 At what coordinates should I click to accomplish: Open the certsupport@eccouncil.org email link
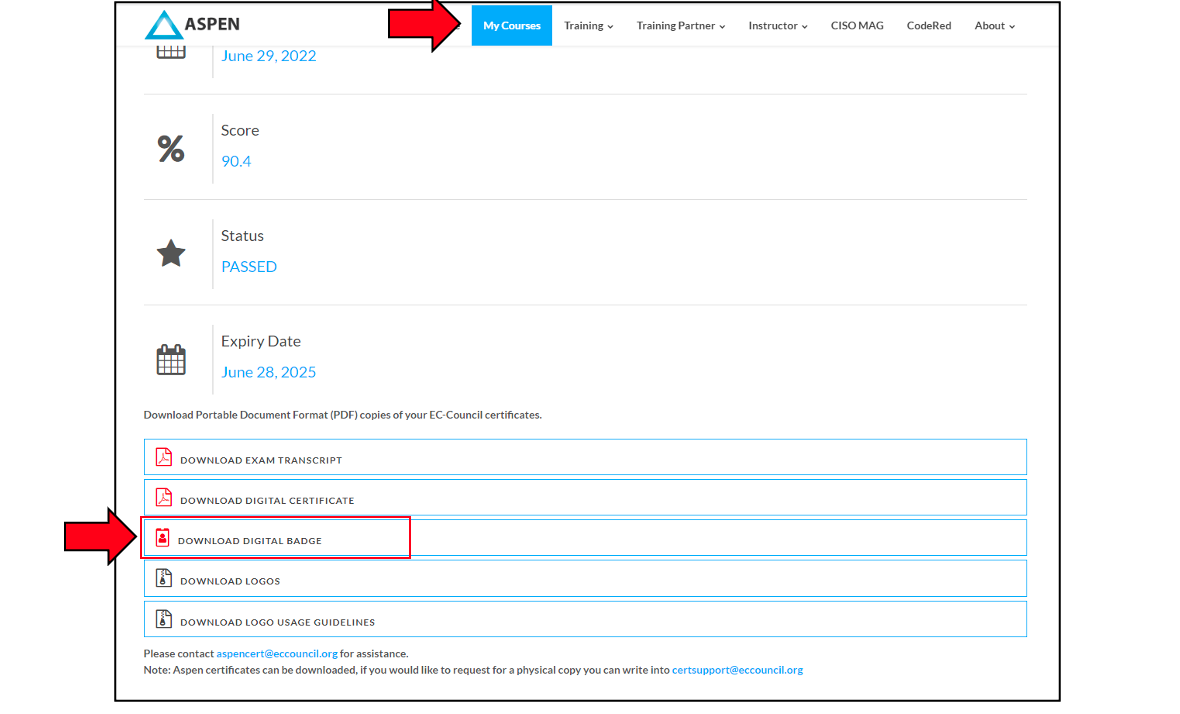coord(737,670)
